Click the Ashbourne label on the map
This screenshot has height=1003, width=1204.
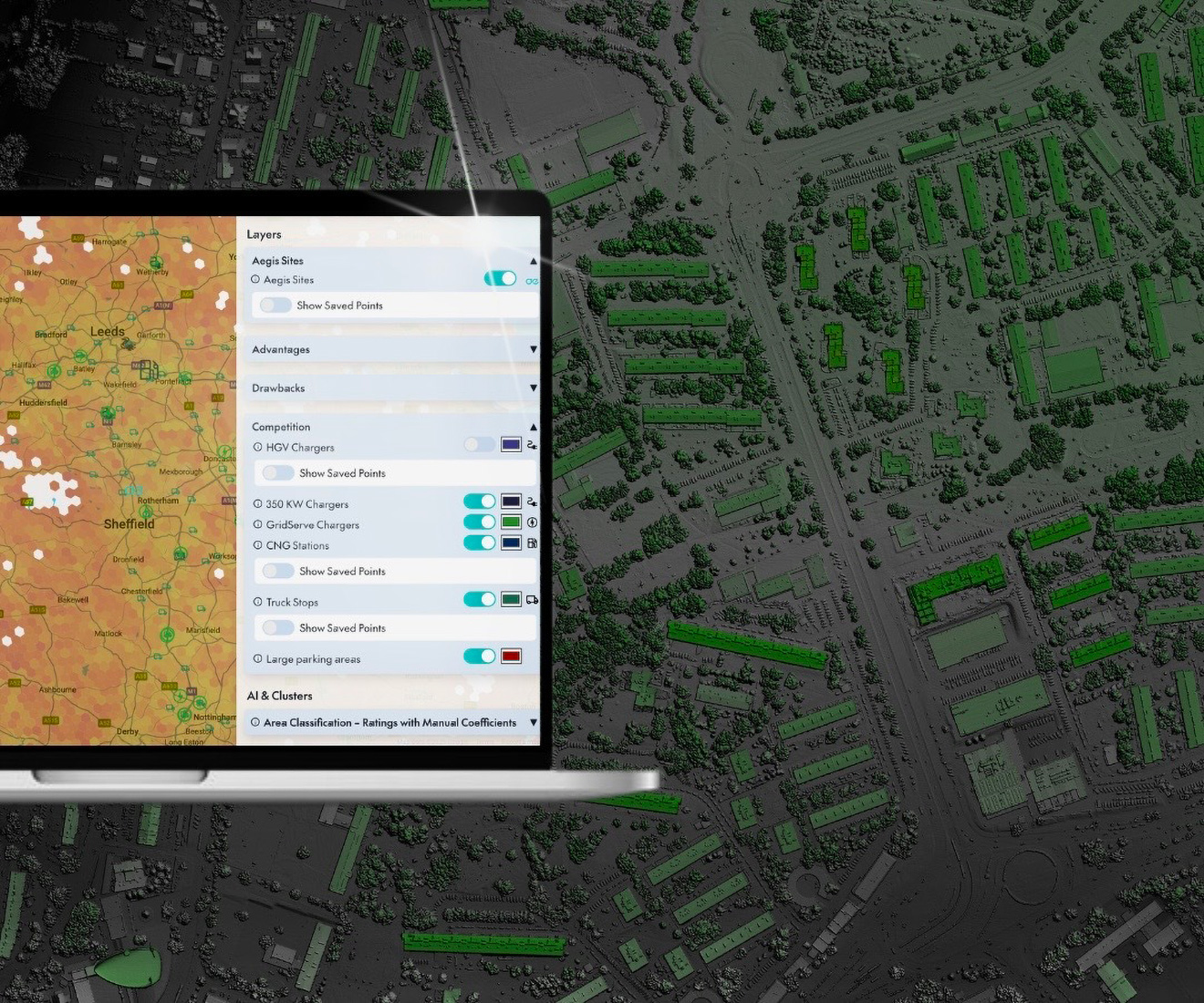(x=57, y=689)
